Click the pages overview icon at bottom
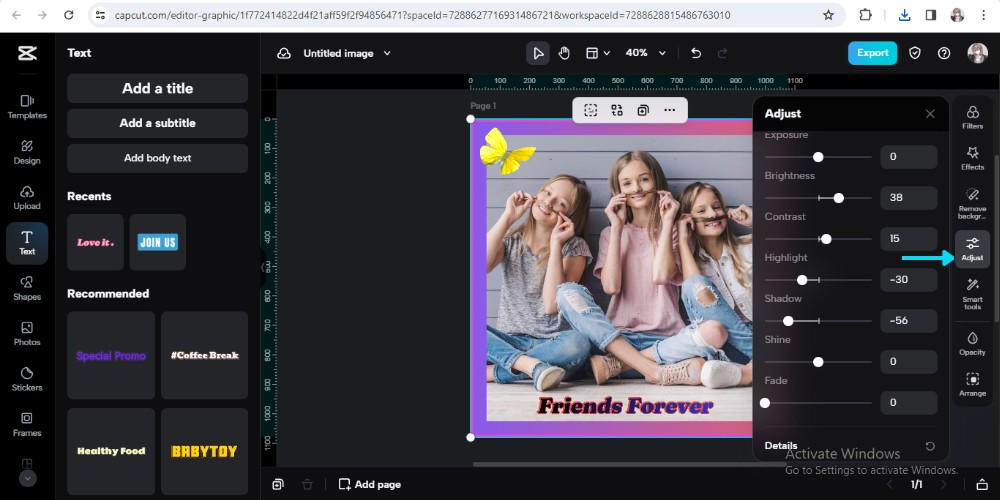The width and height of the screenshot is (1000, 500). tap(277, 485)
